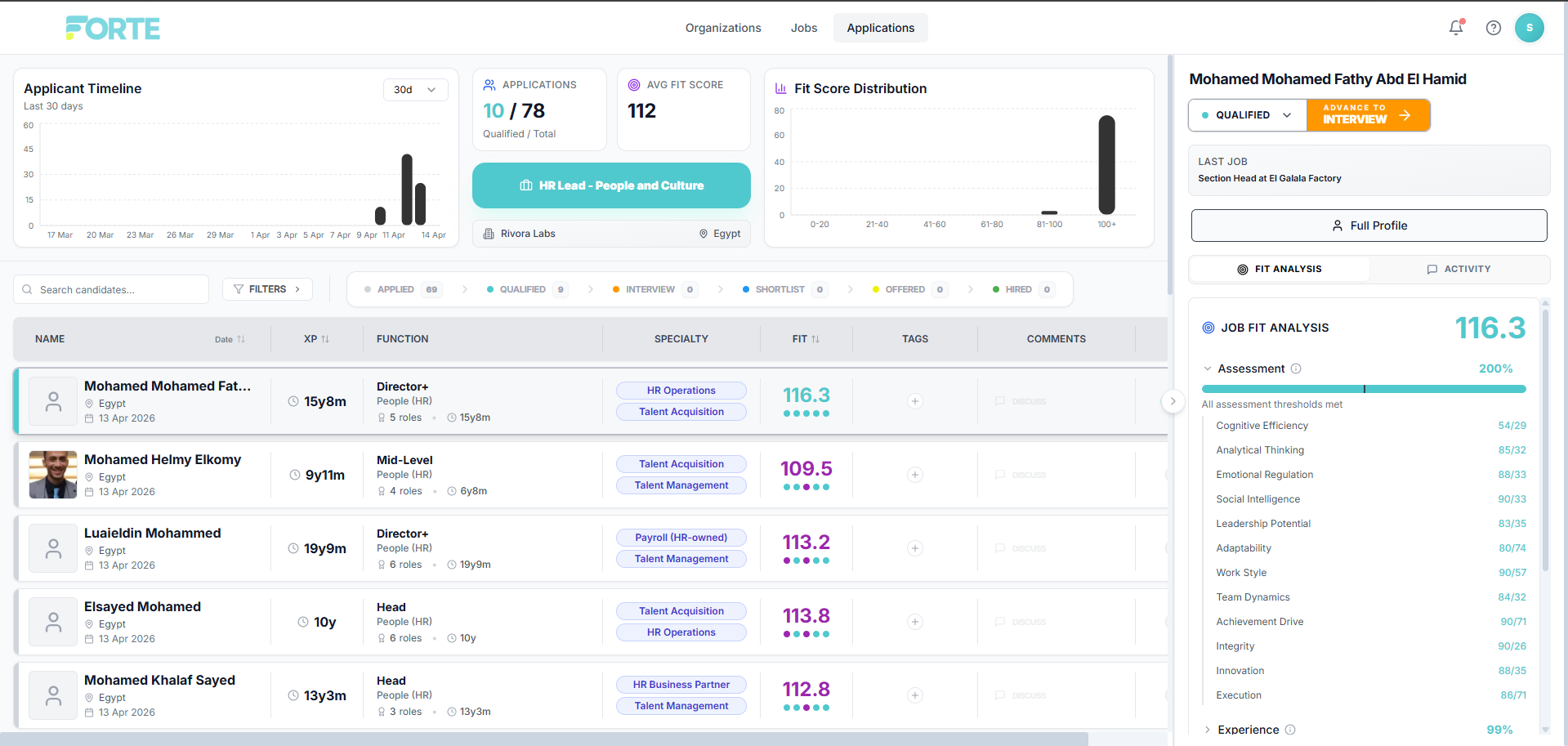Screen dimensions: 1568x746
Task: Sort candidates by FIT column arrows
Action: click(x=815, y=339)
